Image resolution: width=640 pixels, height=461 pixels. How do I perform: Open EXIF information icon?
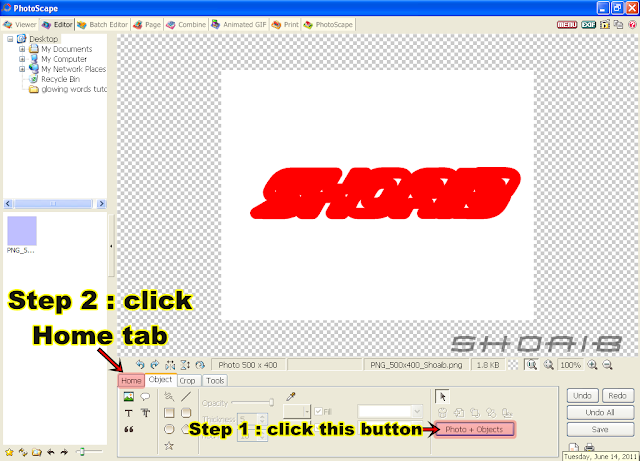point(588,25)
